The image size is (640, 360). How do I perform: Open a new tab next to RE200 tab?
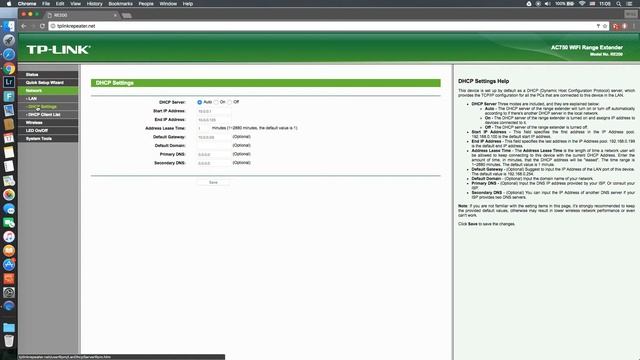click(127, 15)
